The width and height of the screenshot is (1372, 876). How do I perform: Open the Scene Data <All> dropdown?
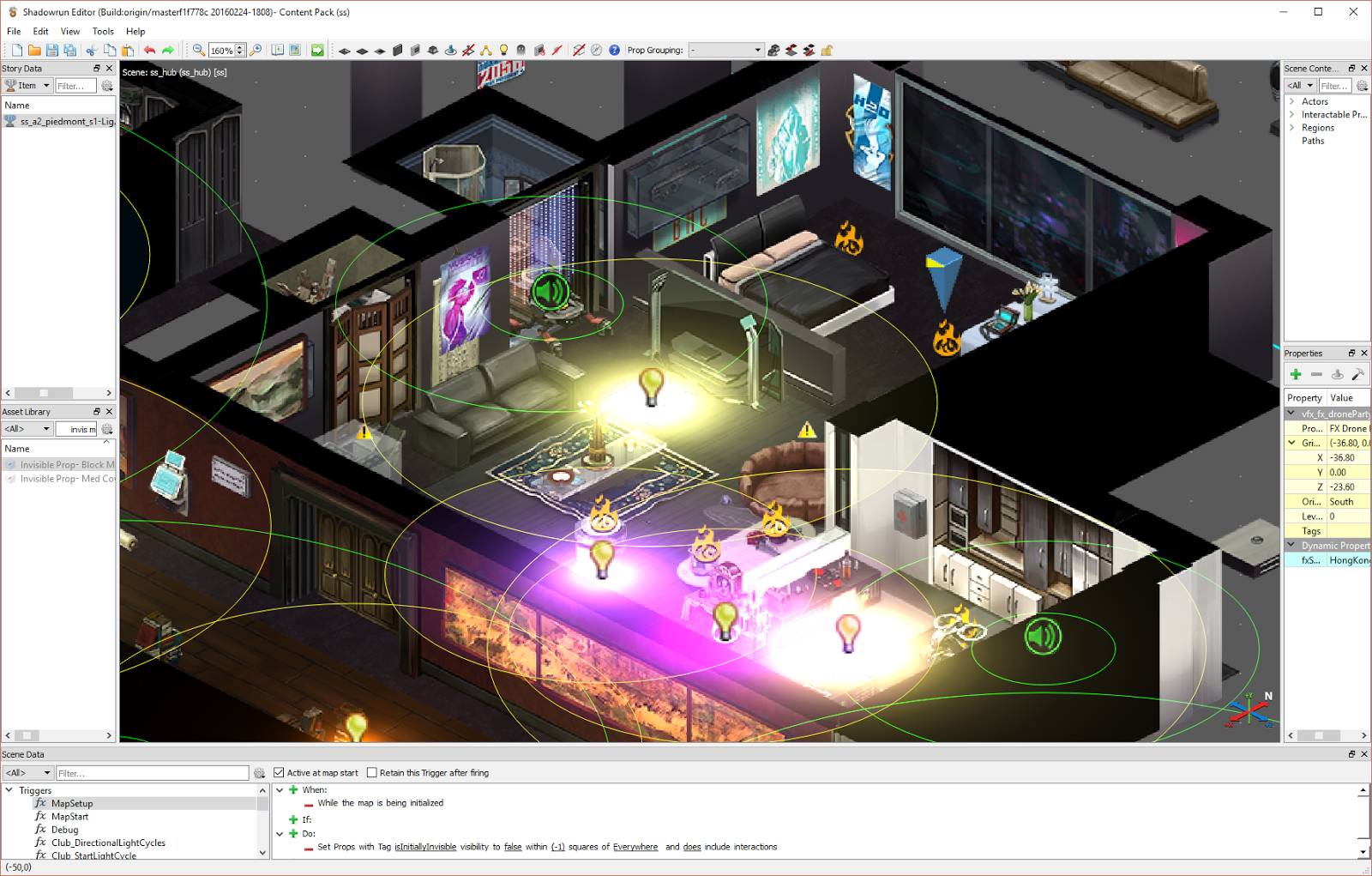click(x=27, y=773)
